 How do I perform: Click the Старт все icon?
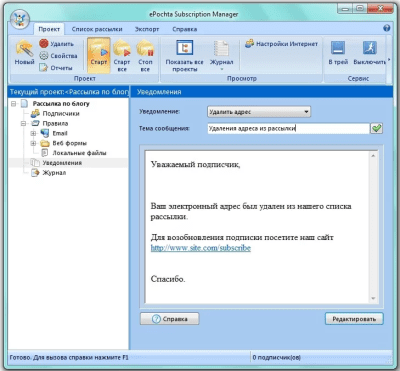point(122,56)
